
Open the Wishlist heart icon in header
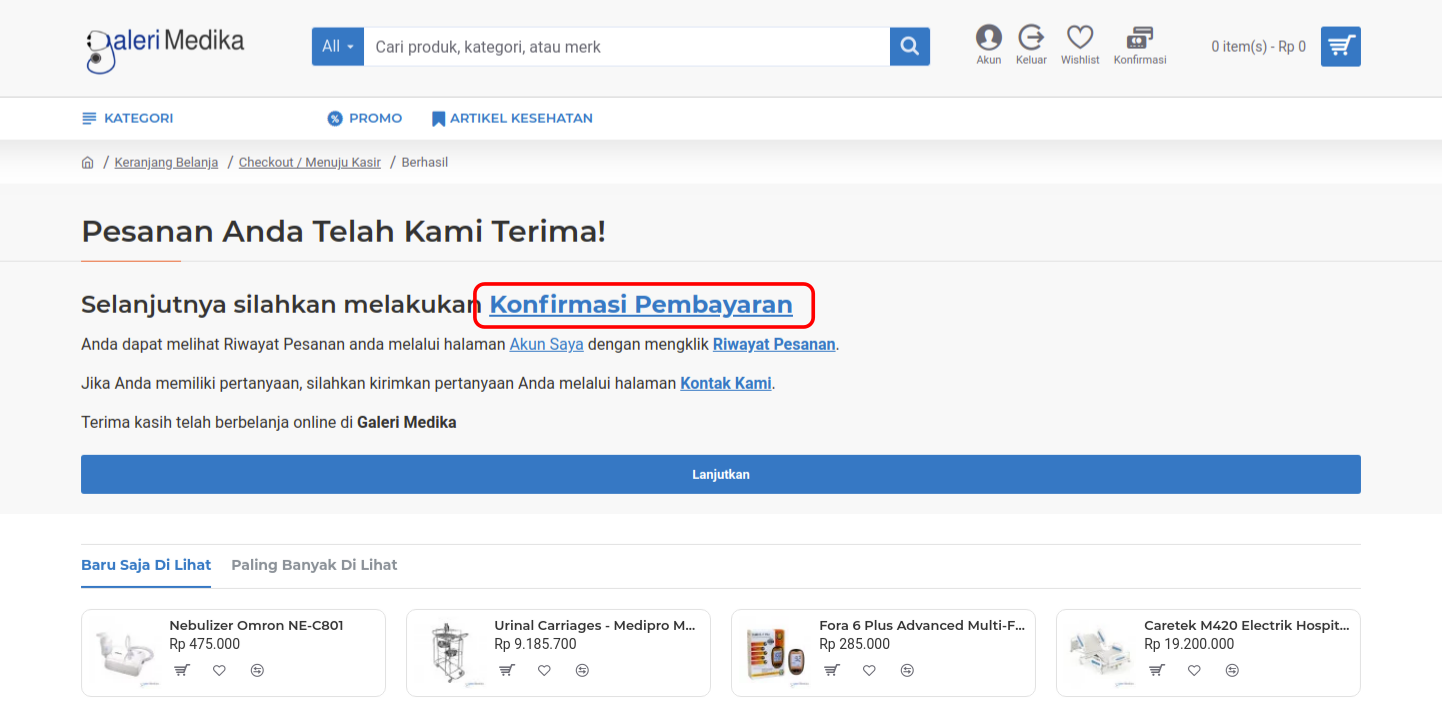coord(1080,40)
